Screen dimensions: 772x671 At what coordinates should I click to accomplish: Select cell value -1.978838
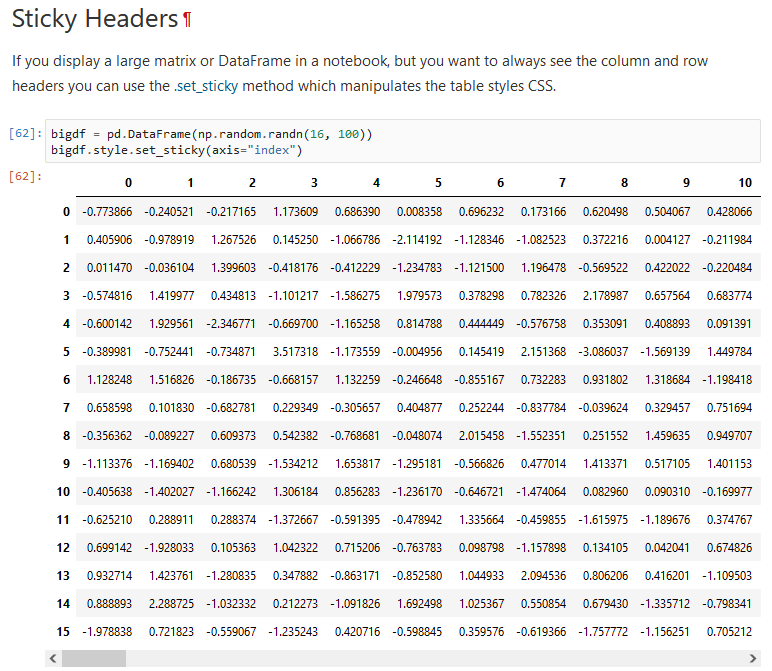coord(107,632)
